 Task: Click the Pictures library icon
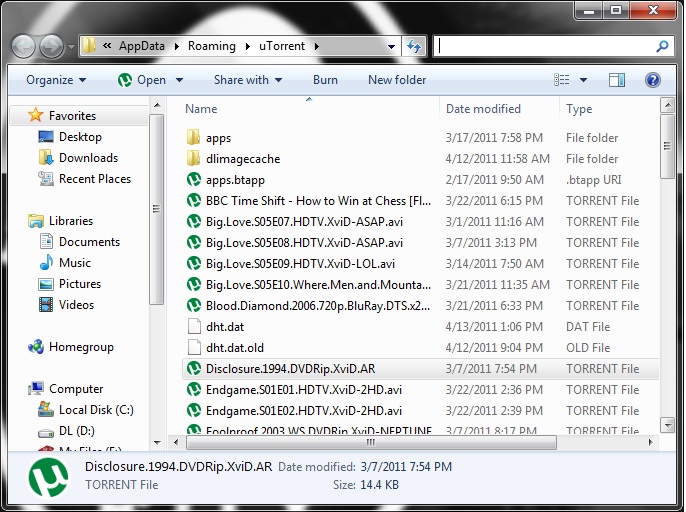point(46,284)
